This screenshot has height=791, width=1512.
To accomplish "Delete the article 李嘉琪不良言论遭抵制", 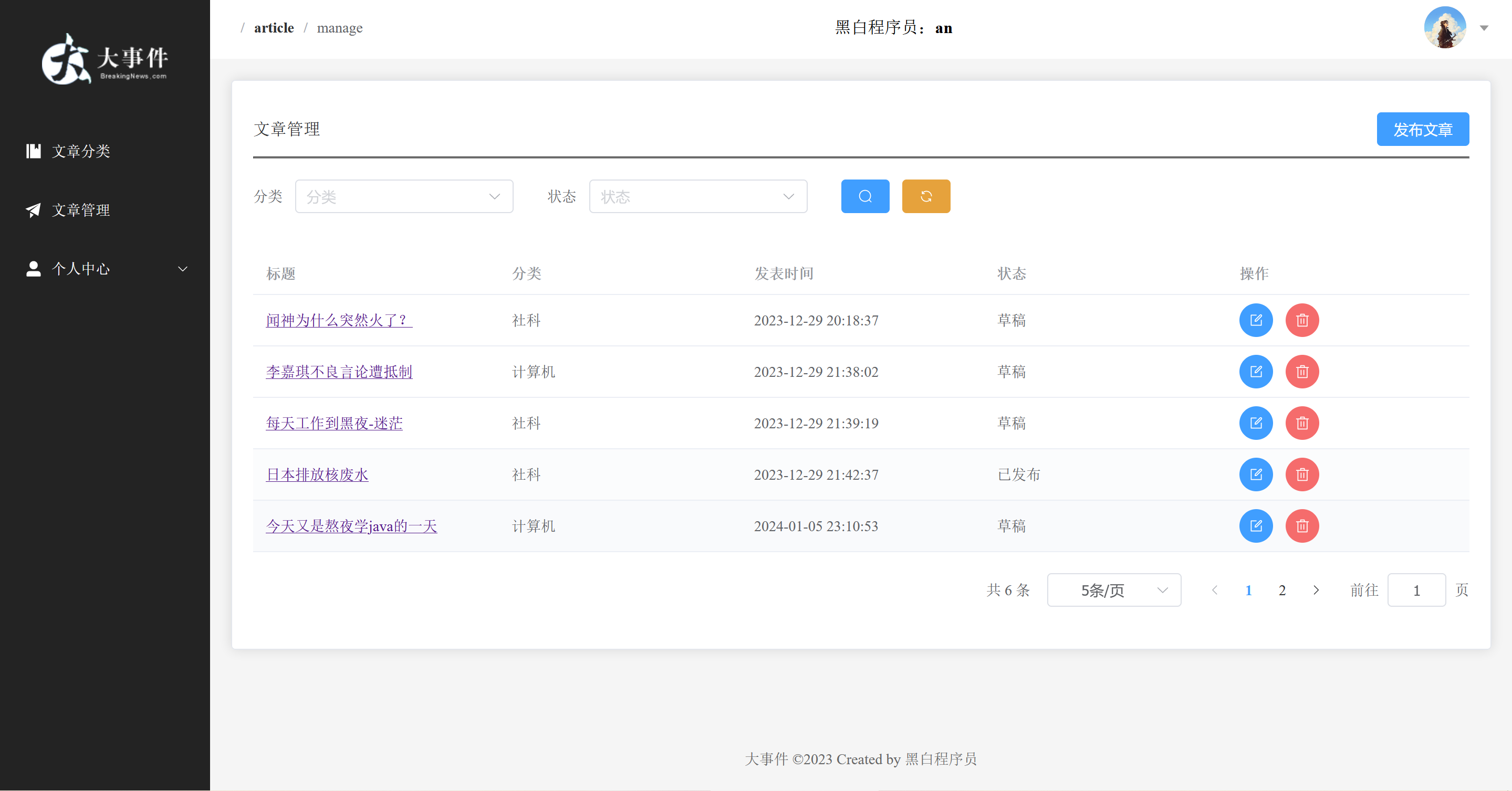I will pyautogui.click(x=1302, y=372).
